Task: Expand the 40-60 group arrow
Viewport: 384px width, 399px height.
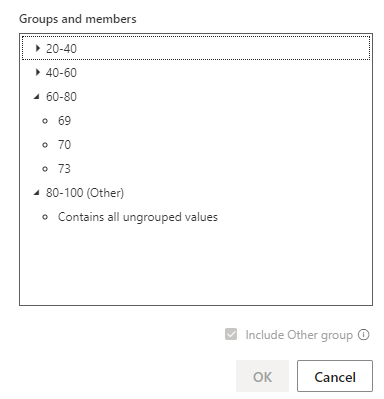Action: point(38,72)
